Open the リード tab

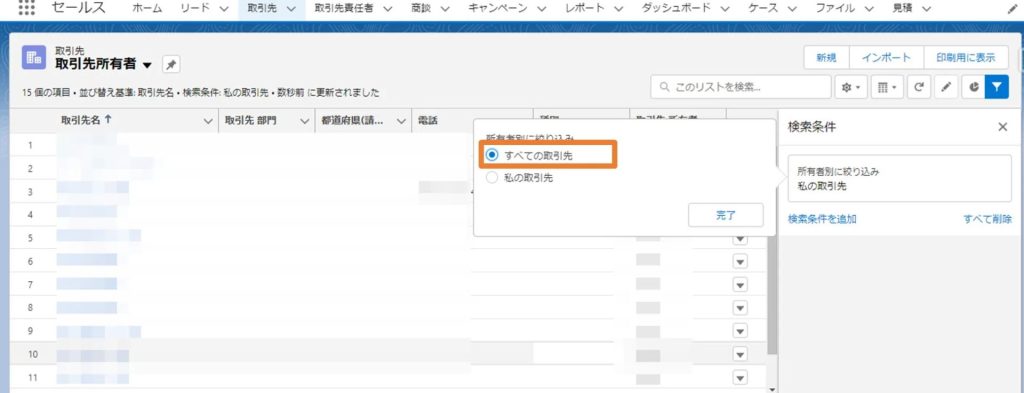point(195,8)
